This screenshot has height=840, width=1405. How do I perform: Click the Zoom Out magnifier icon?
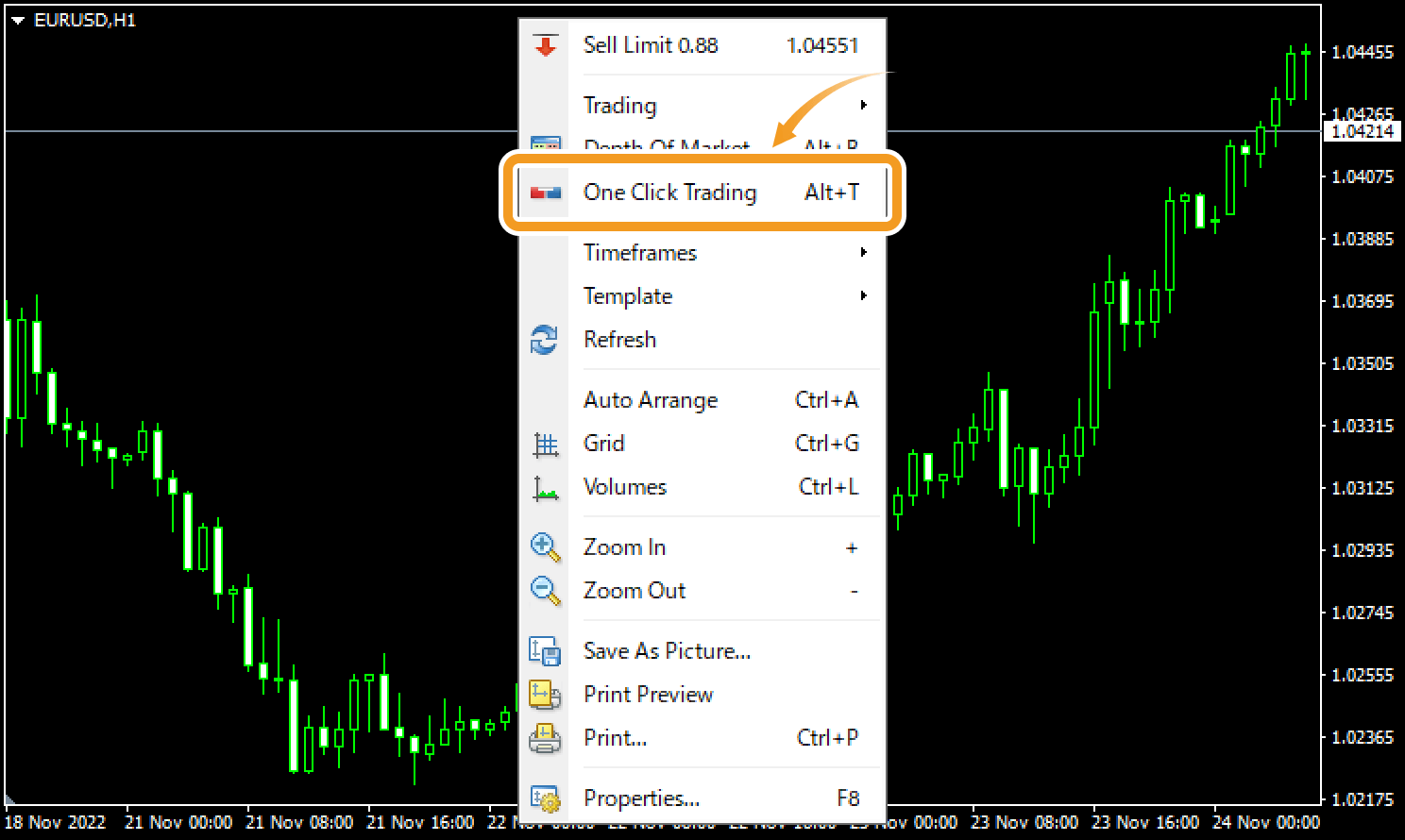pos(546,590)
